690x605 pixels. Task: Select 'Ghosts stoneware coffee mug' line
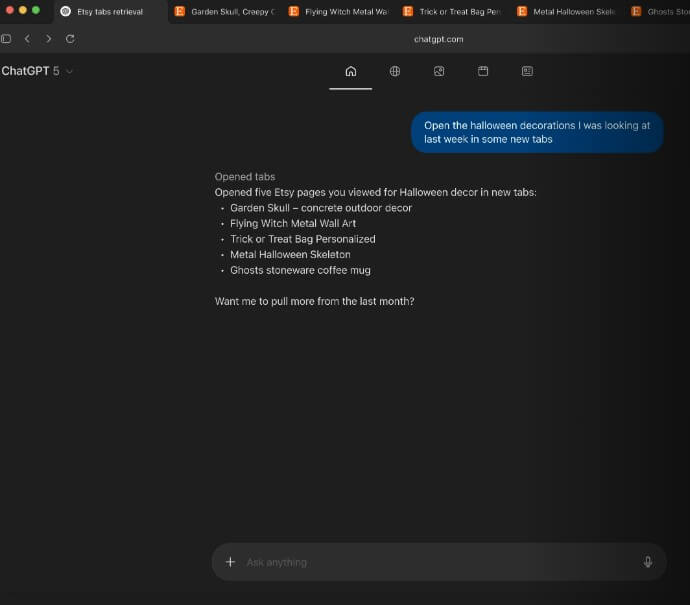(300, 270)
